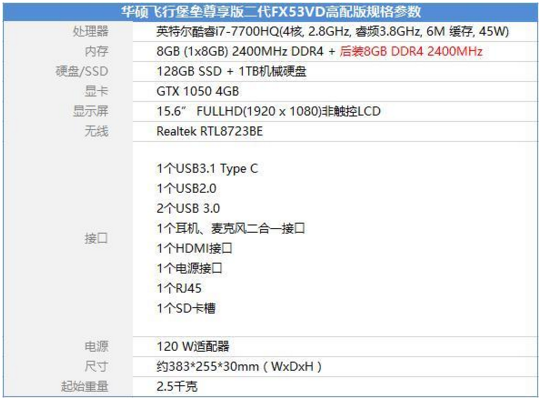Select the 尺寸 row label
Image resolution: width=540 pixels, height=398 pixels.
tap(96, 366)
